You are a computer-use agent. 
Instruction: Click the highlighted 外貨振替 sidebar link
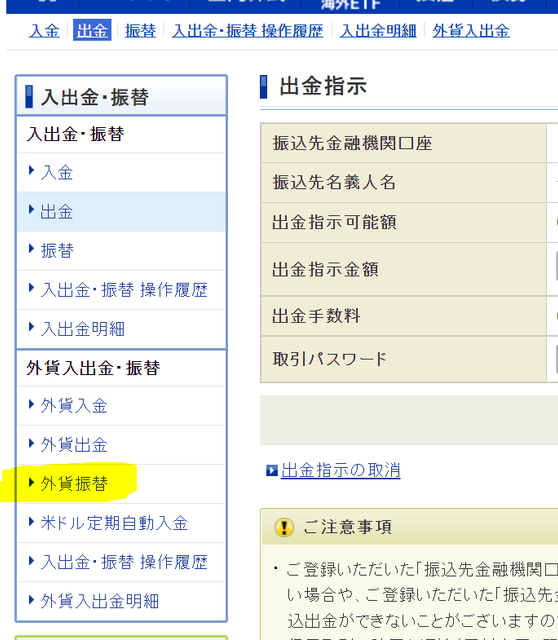coord(74,484)
